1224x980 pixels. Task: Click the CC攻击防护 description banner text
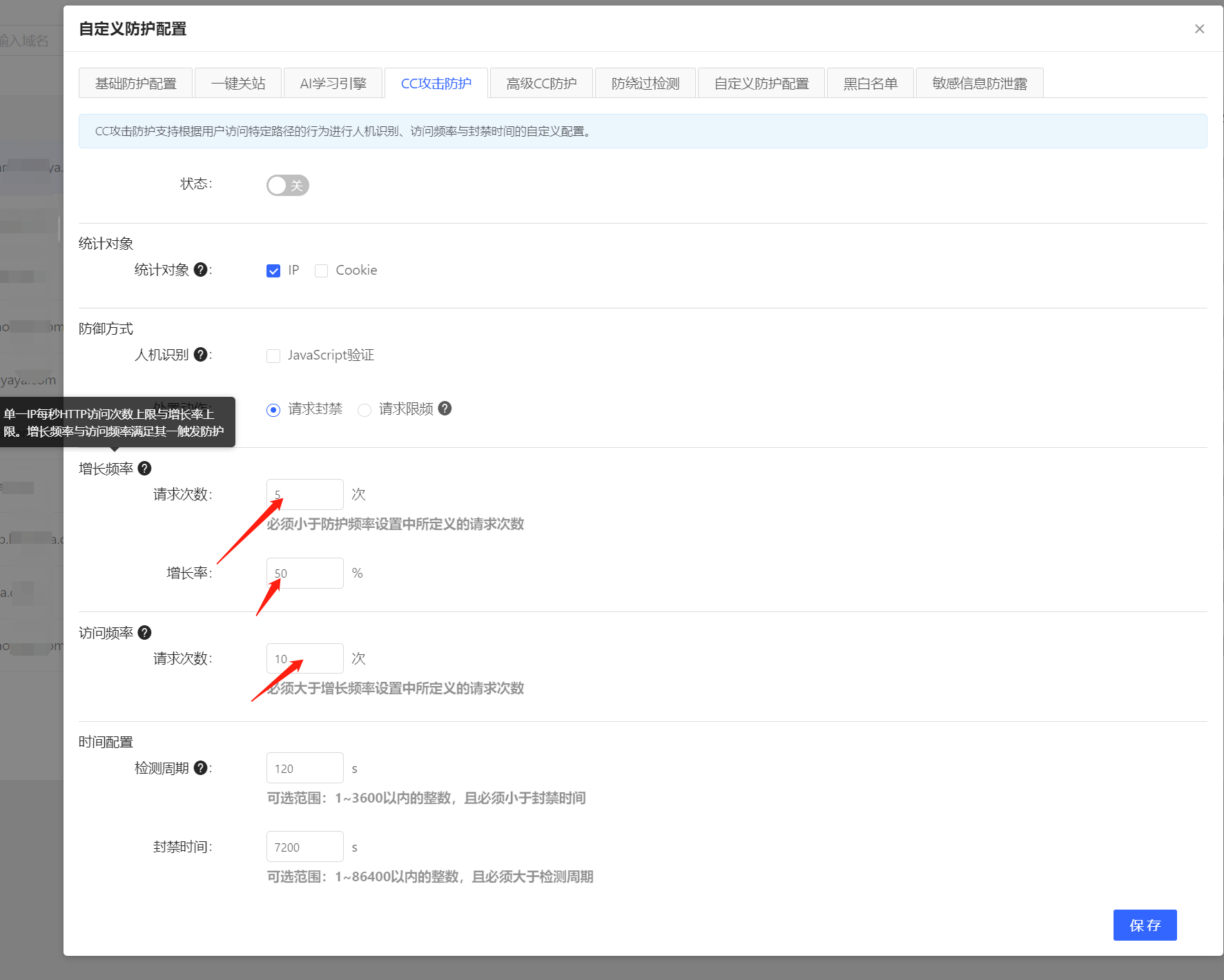point(344,131)
